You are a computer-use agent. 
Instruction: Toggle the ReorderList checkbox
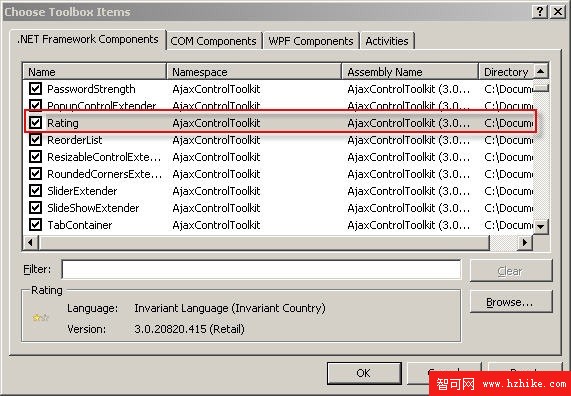(x=35, y=140)
